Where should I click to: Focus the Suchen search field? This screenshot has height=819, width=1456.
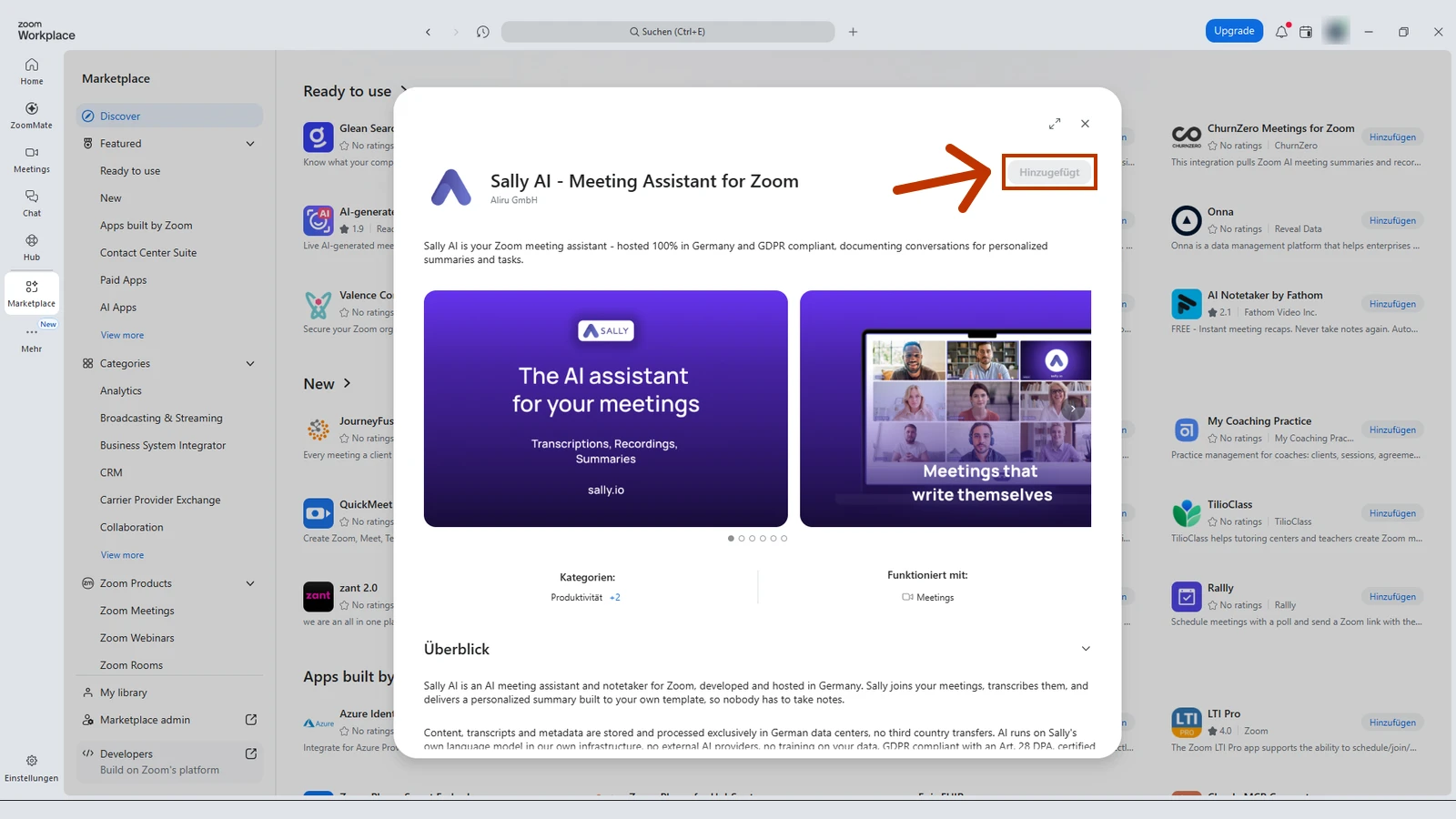[667, 32]
